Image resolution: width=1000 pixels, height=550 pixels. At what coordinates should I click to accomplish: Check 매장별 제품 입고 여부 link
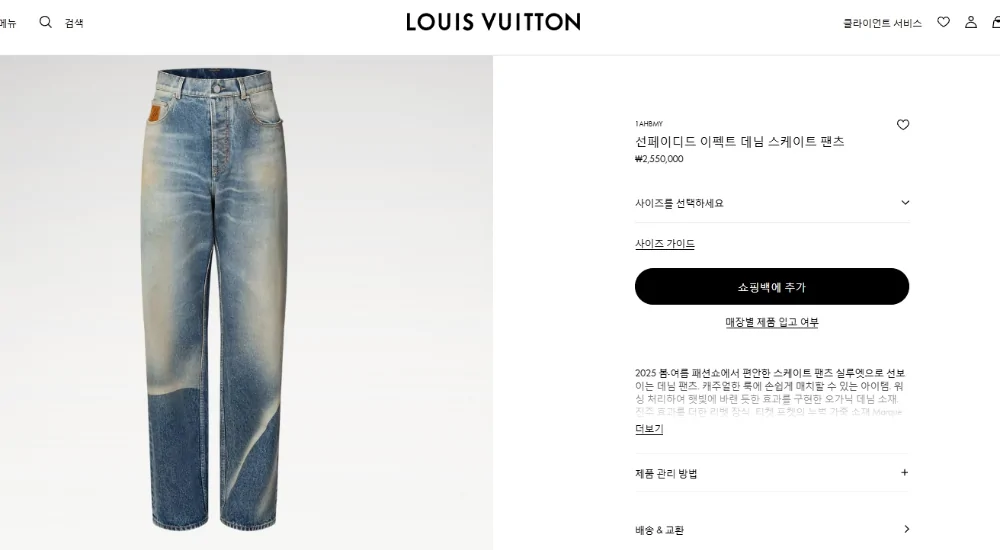(772, 322)
